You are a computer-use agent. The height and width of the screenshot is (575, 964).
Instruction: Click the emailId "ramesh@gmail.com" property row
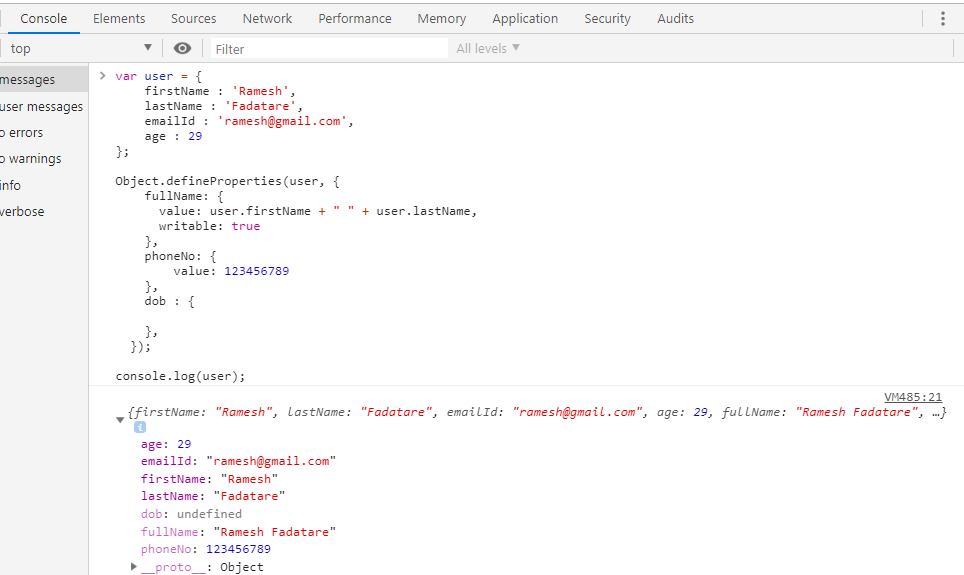(239, 461)
